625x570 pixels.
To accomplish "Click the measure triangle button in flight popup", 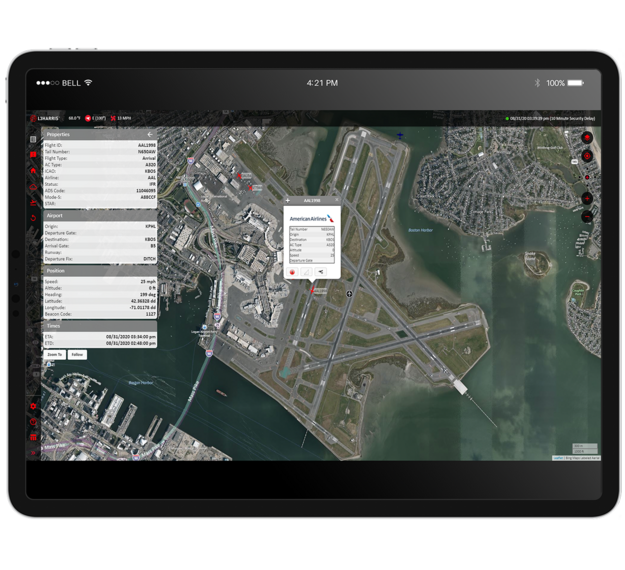I will point(306,272).
